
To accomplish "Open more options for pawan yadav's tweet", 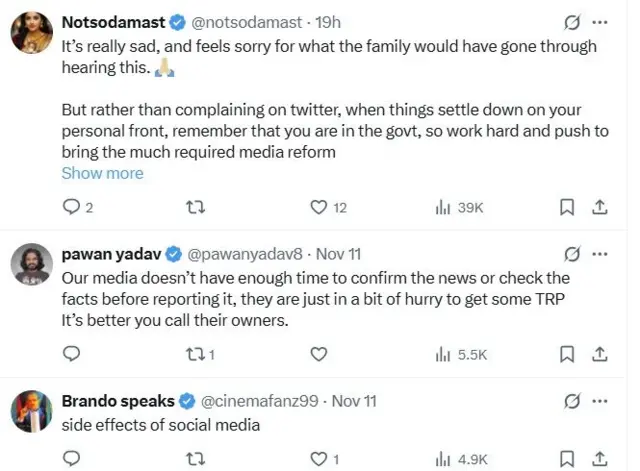I will coord(600,255).
